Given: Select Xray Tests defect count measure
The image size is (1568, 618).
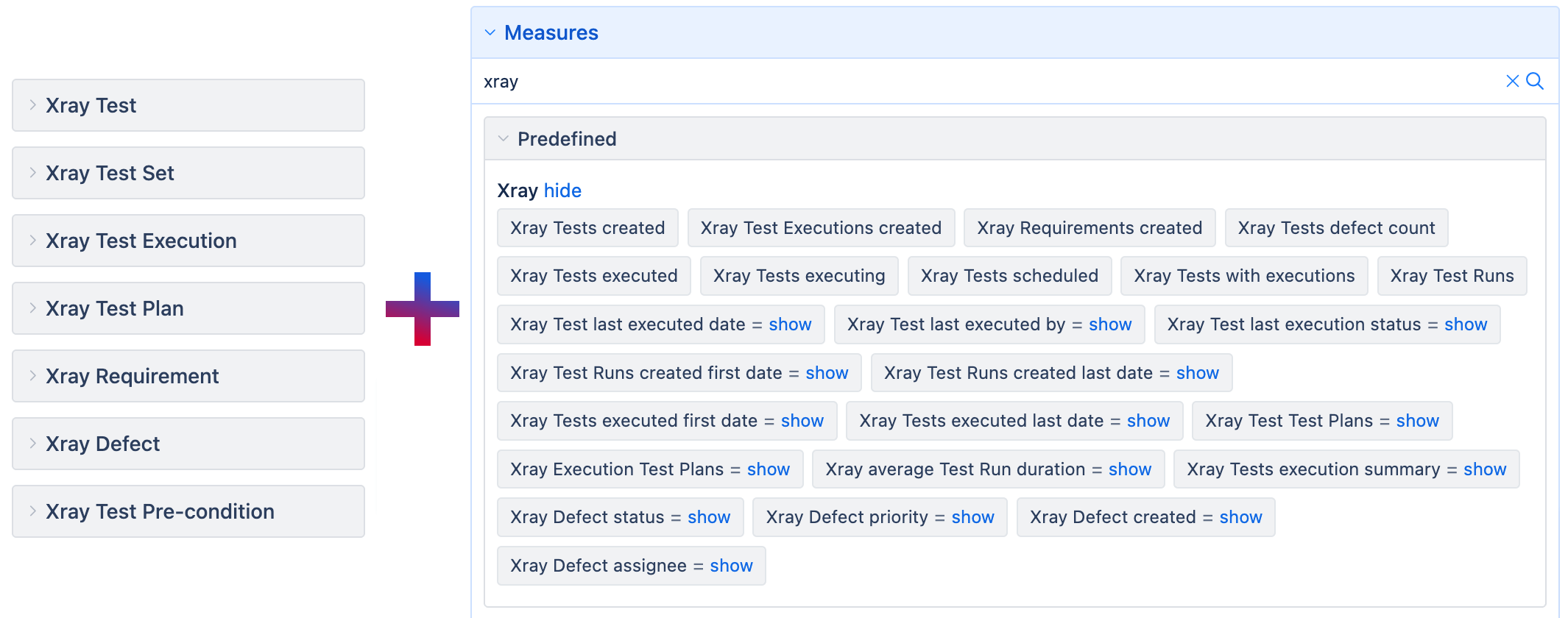Looking at the screenshot, I should point(1336,228).
